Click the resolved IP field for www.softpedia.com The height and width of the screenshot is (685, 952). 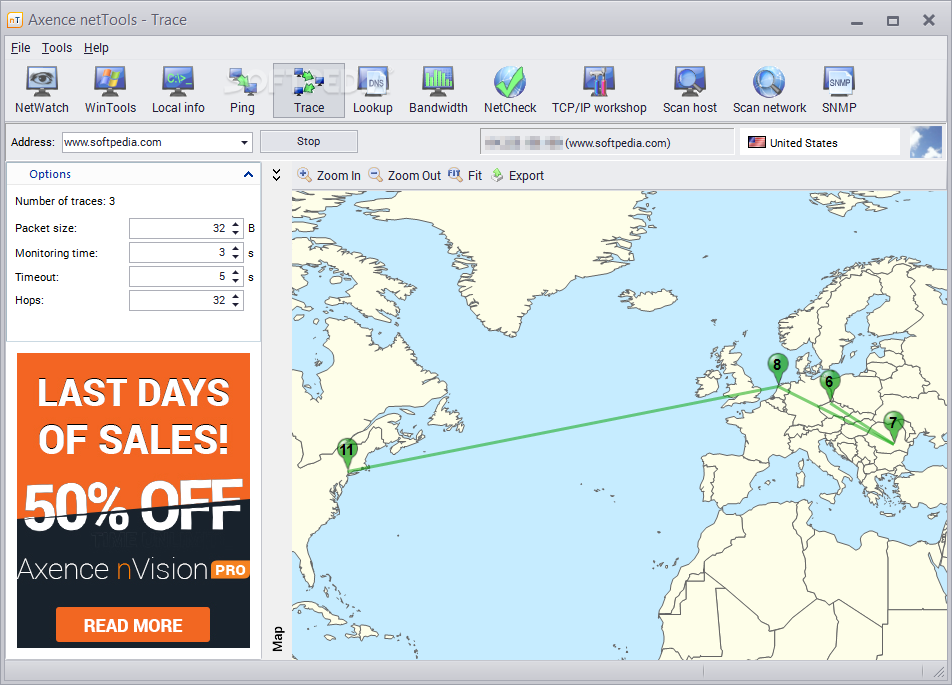pyautogui.click(x=607, y=143)
